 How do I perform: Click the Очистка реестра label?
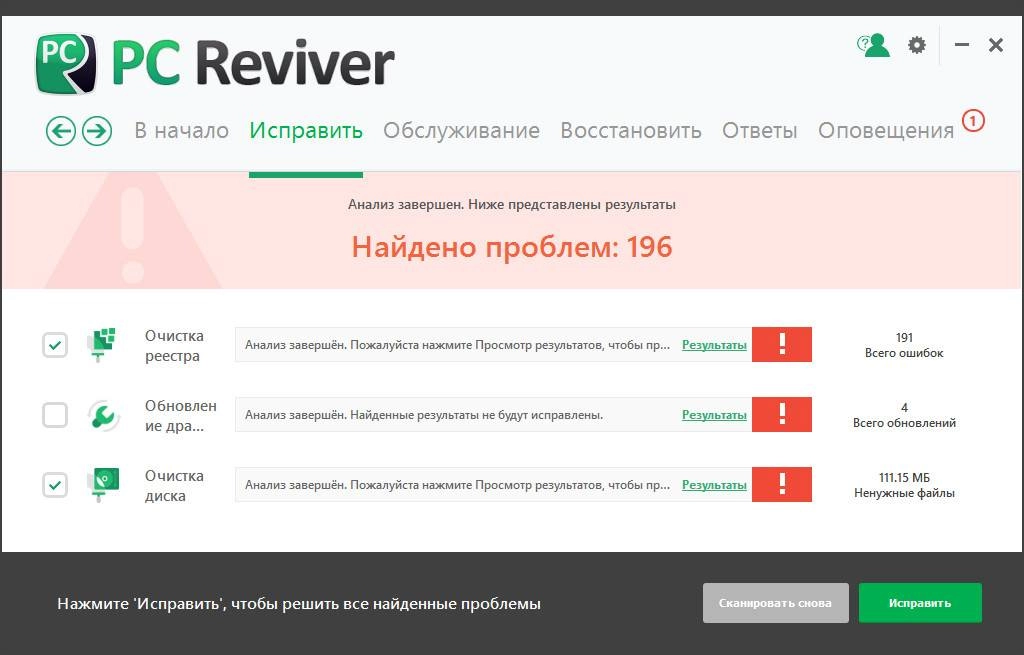pyautogui.click(x=174, y=345)
